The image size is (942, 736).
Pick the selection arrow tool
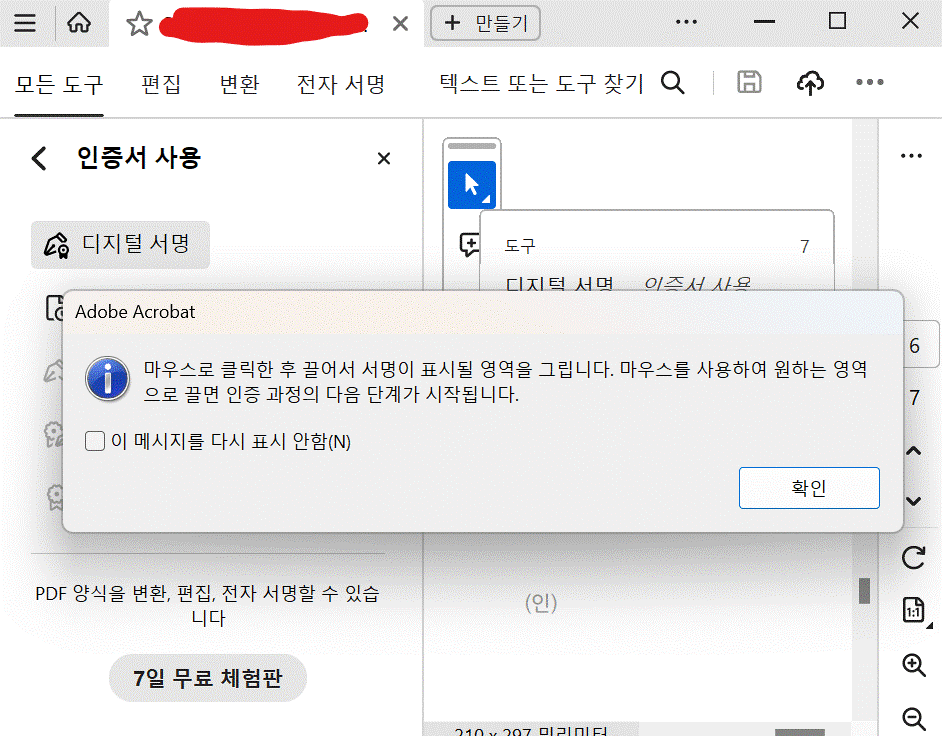tap(472, 185)
